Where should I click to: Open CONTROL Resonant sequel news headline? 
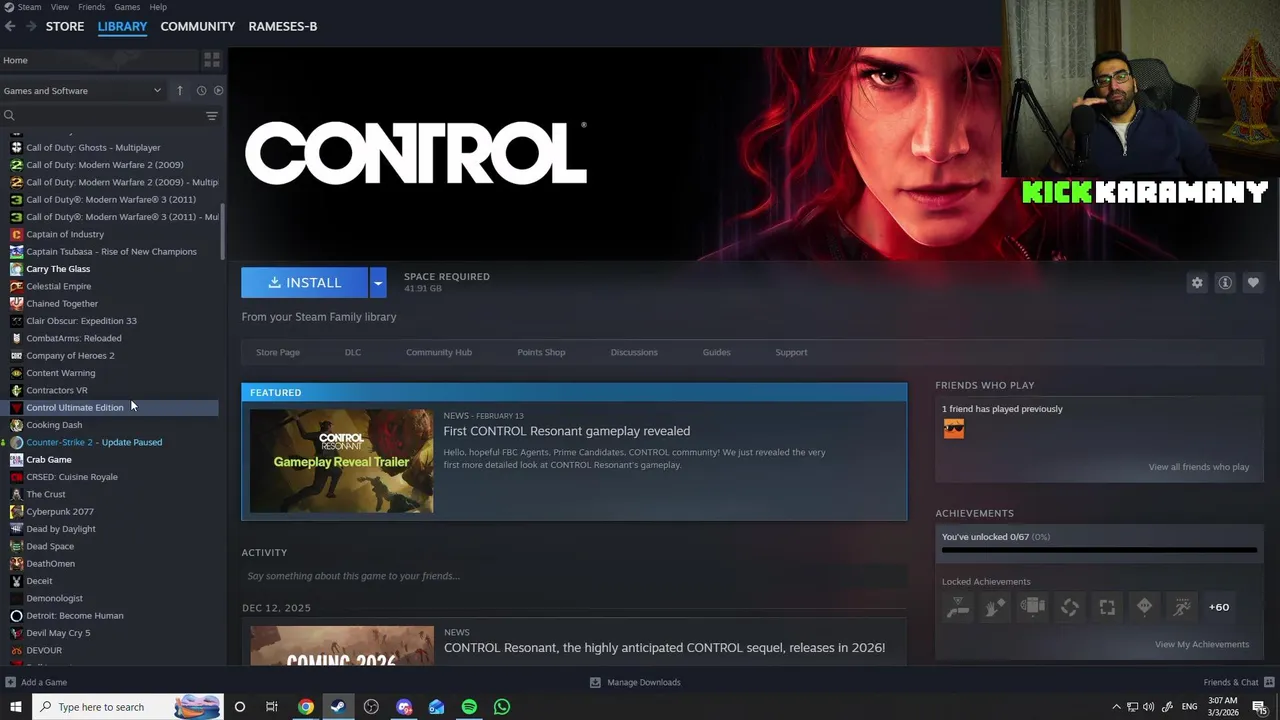[664, 648]
